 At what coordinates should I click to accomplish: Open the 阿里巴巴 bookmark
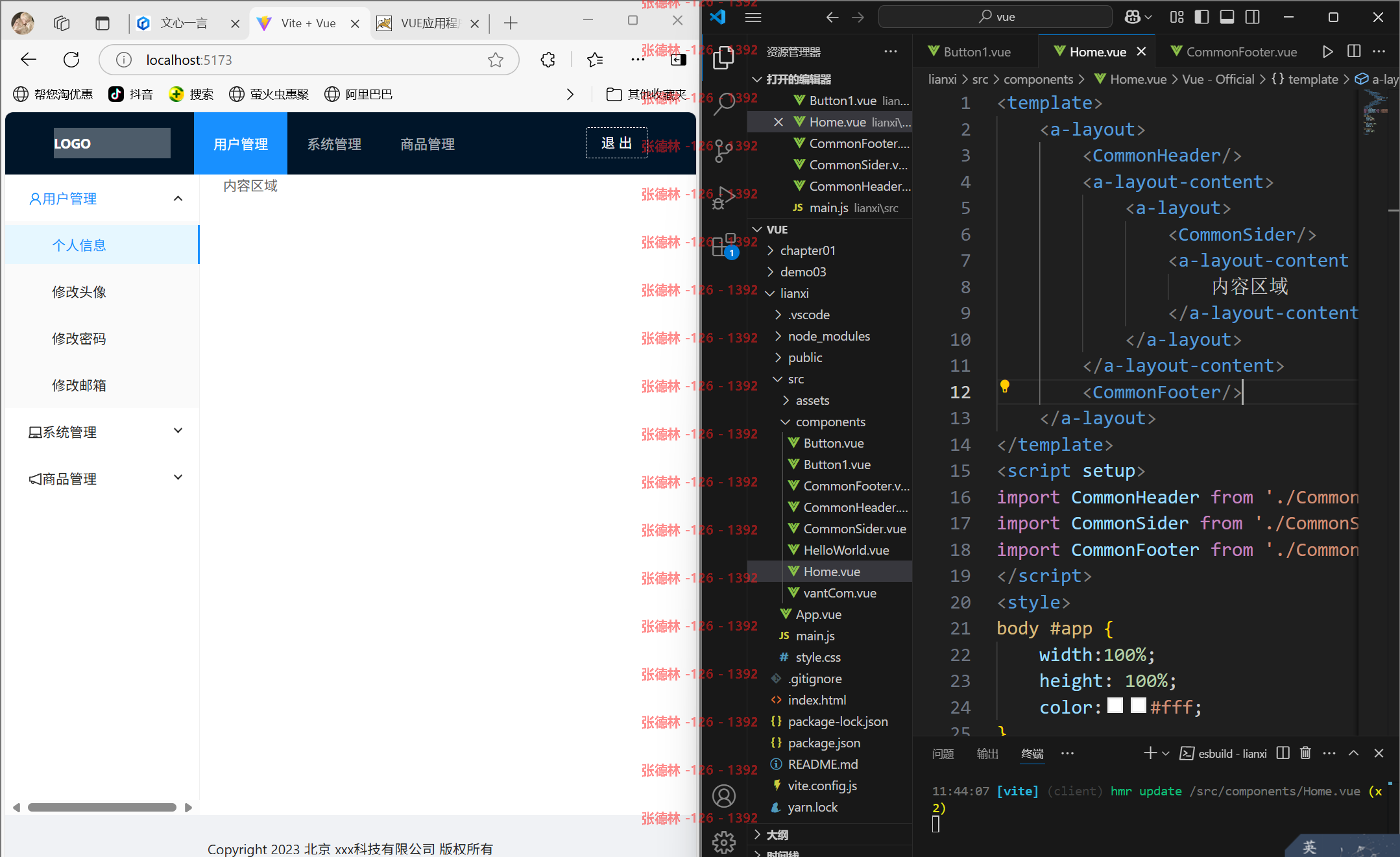pyautogui.click(x=359, y=94)
